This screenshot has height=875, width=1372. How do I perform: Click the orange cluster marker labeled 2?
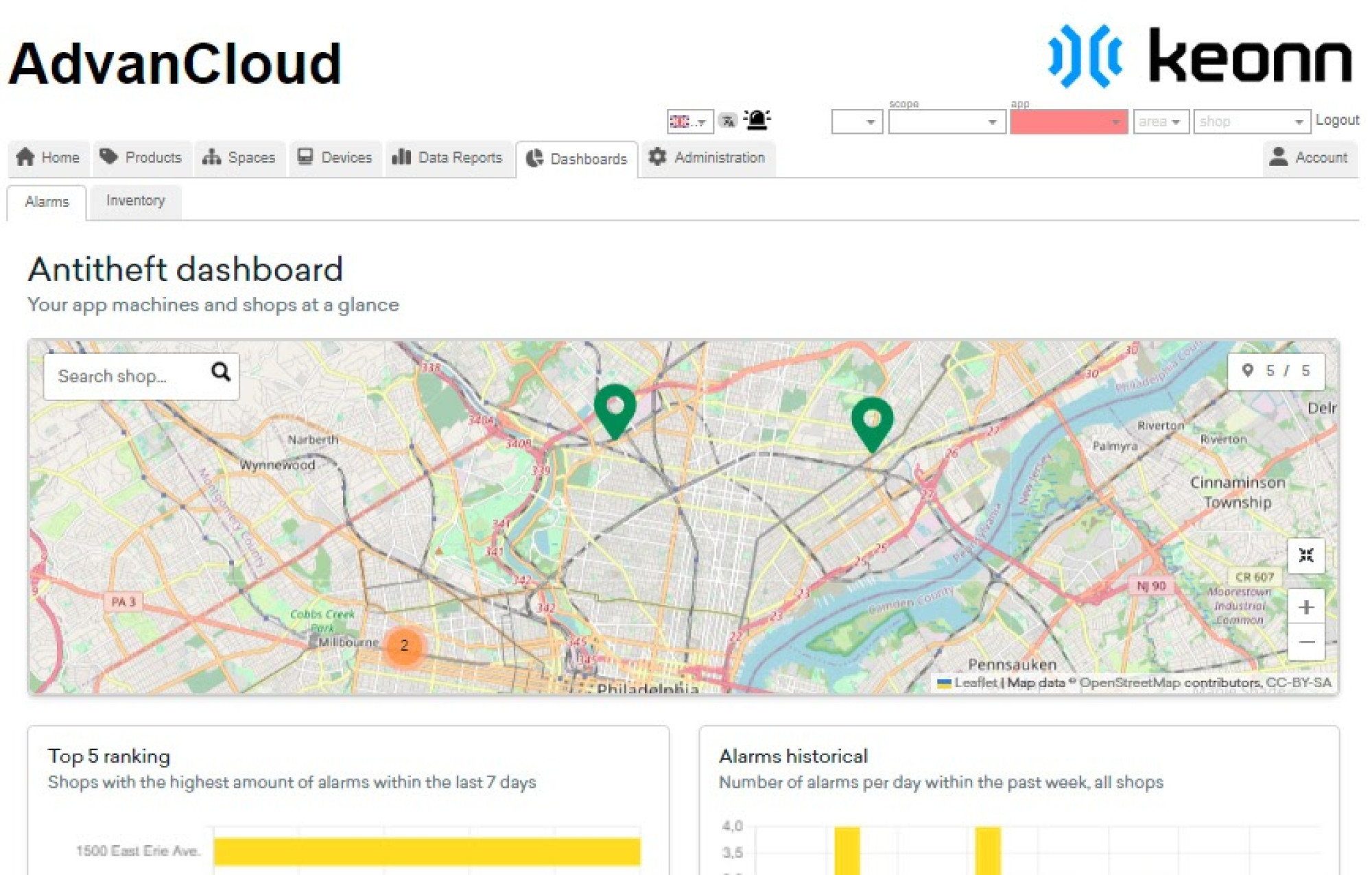[x=404, y=645]
